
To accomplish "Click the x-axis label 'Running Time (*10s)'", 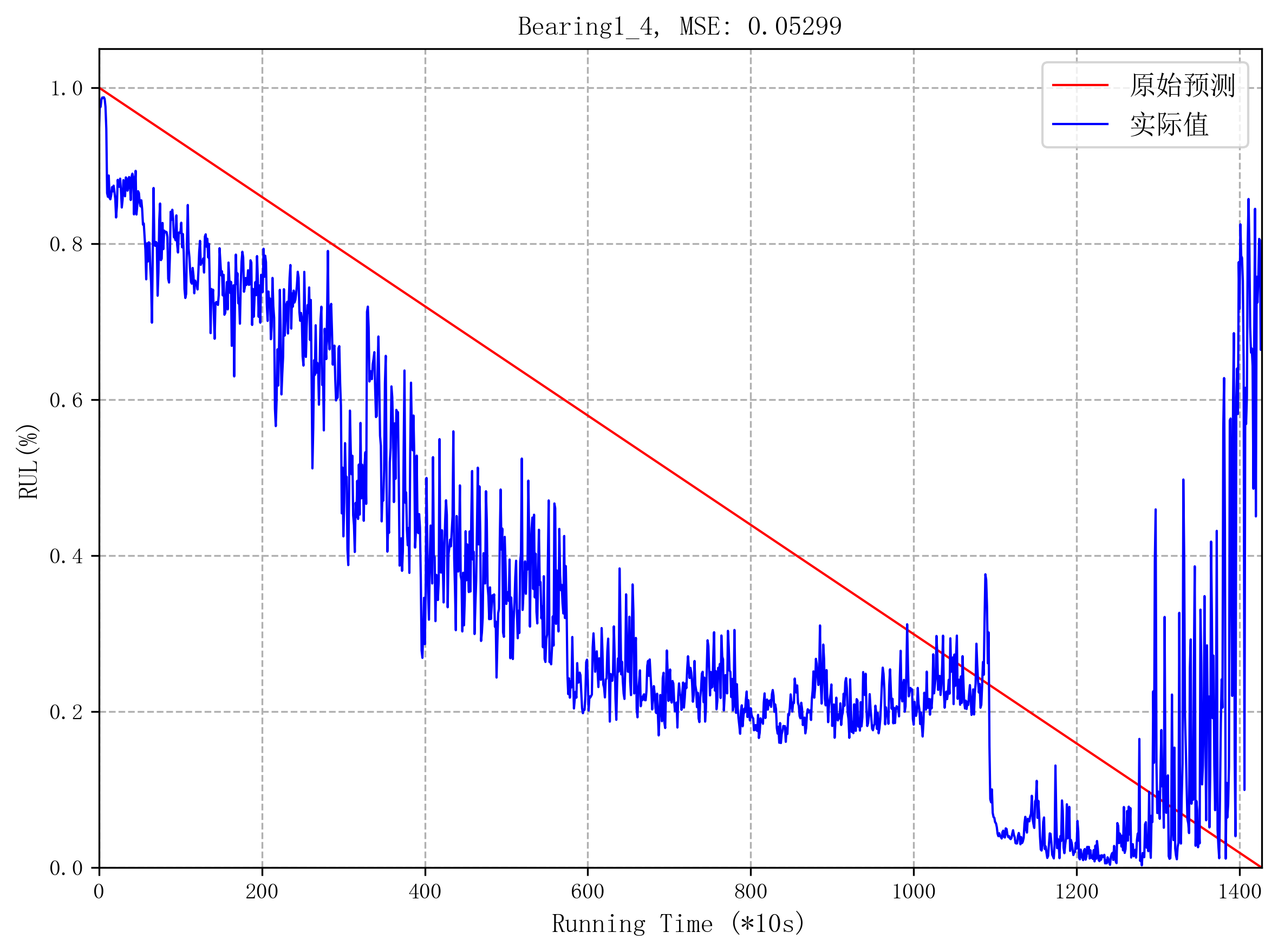I will point(678,924).
